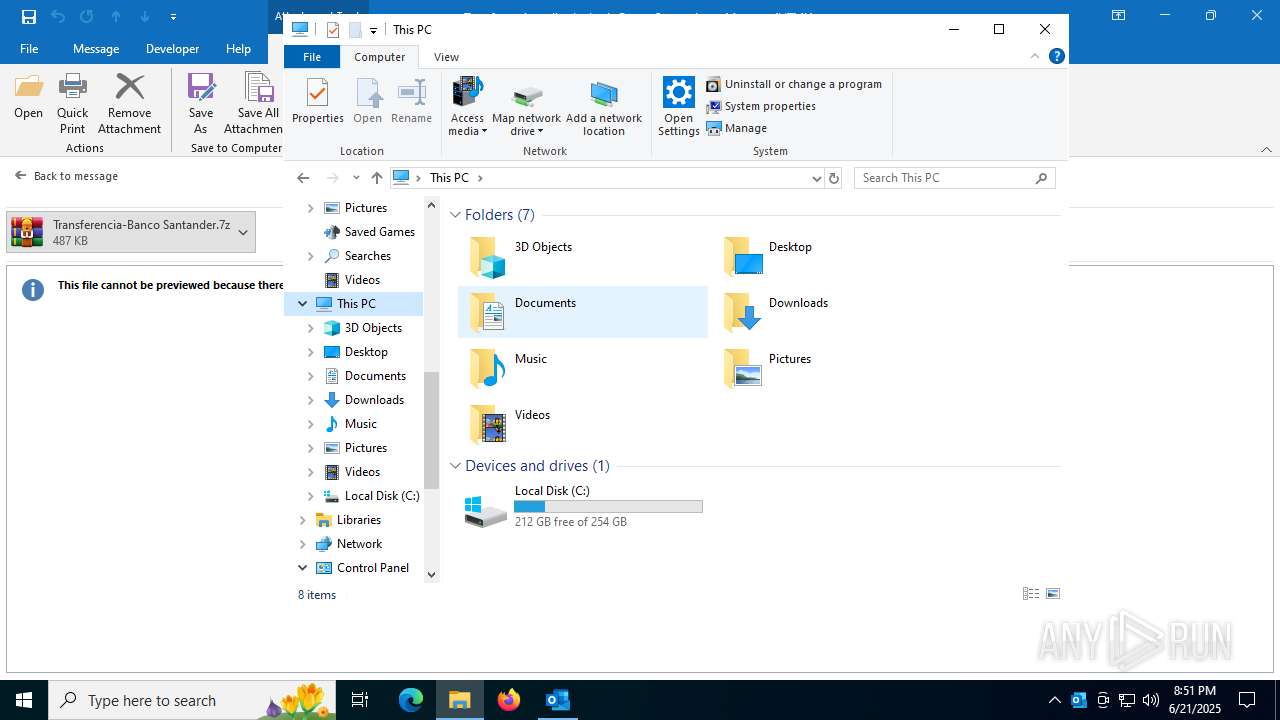Screen dimensions: 1280x720
Task: Open Task View on taskbar
Action: tap(360, 700)
